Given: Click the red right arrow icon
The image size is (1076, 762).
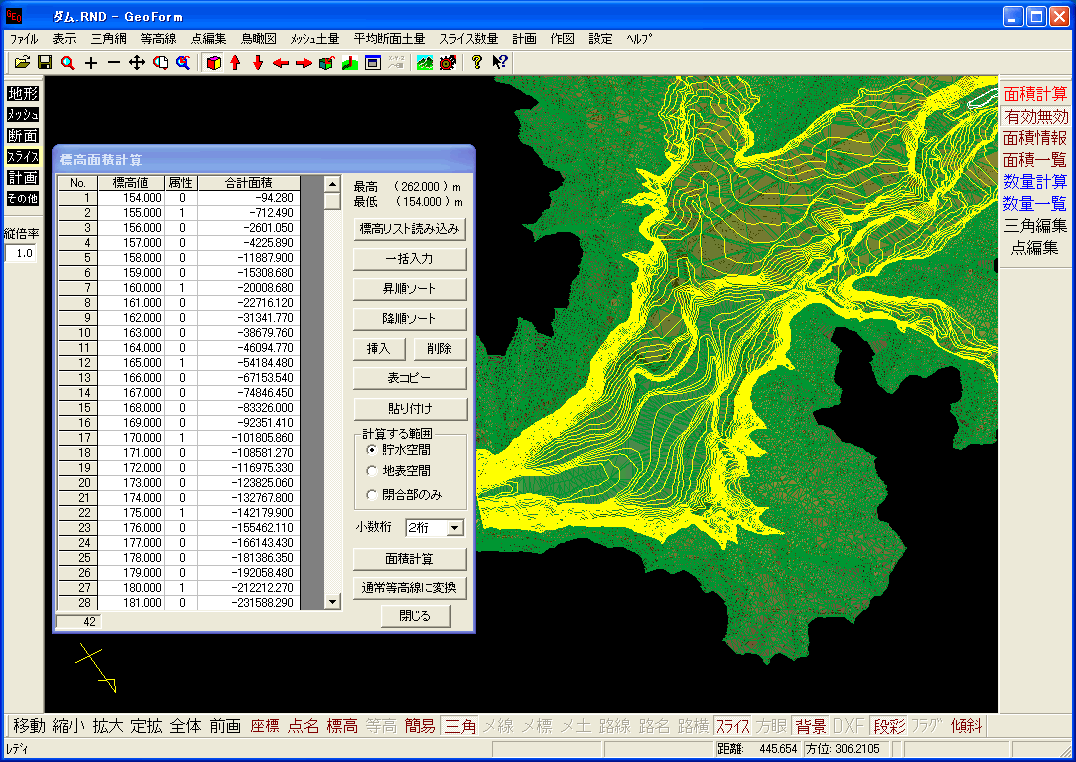Looking at the screenshot, I should (304, 63).
